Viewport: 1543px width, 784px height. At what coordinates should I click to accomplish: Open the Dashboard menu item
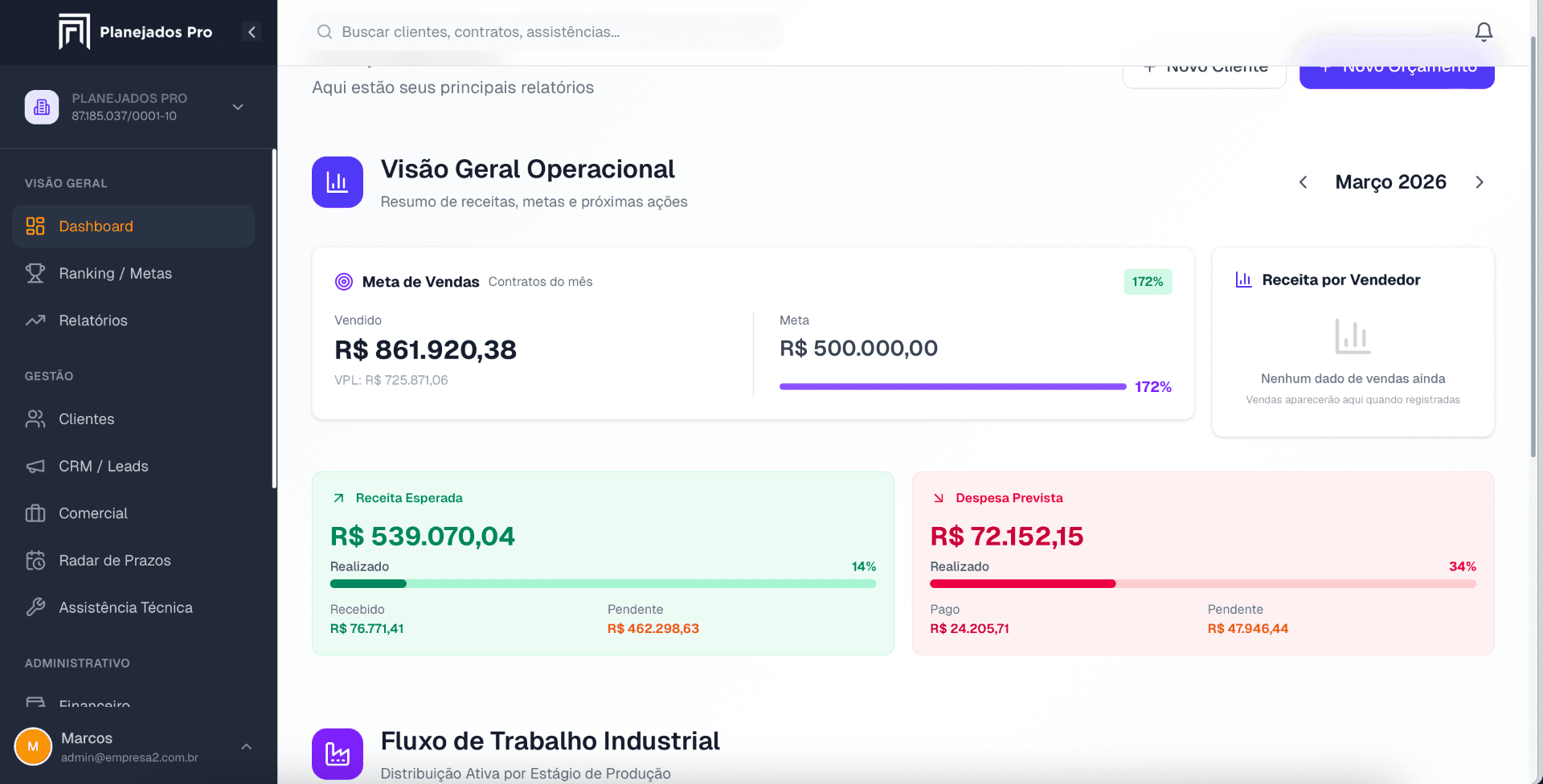coord(133,226)
